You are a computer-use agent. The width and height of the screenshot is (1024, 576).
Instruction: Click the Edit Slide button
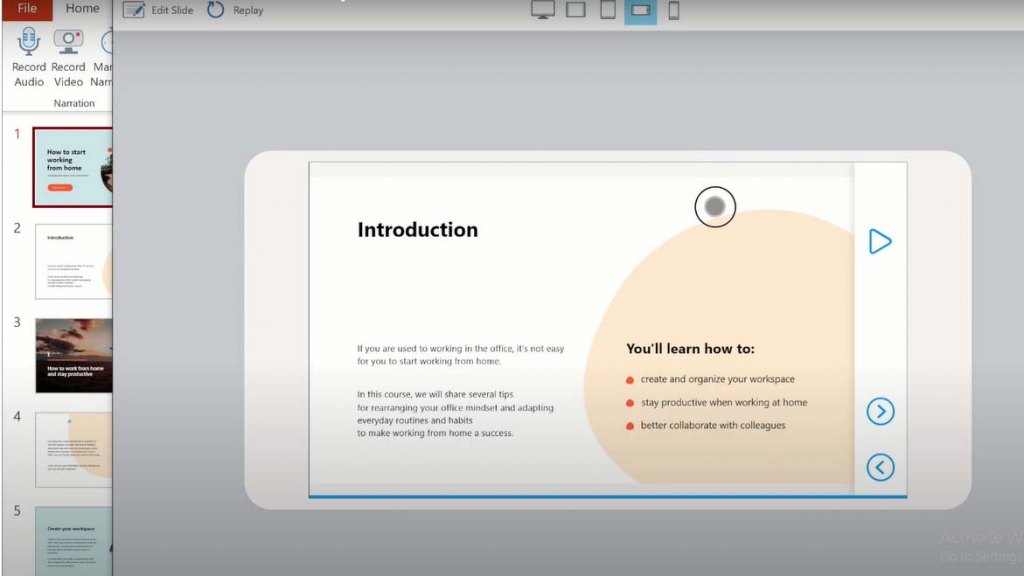[158, 10]
